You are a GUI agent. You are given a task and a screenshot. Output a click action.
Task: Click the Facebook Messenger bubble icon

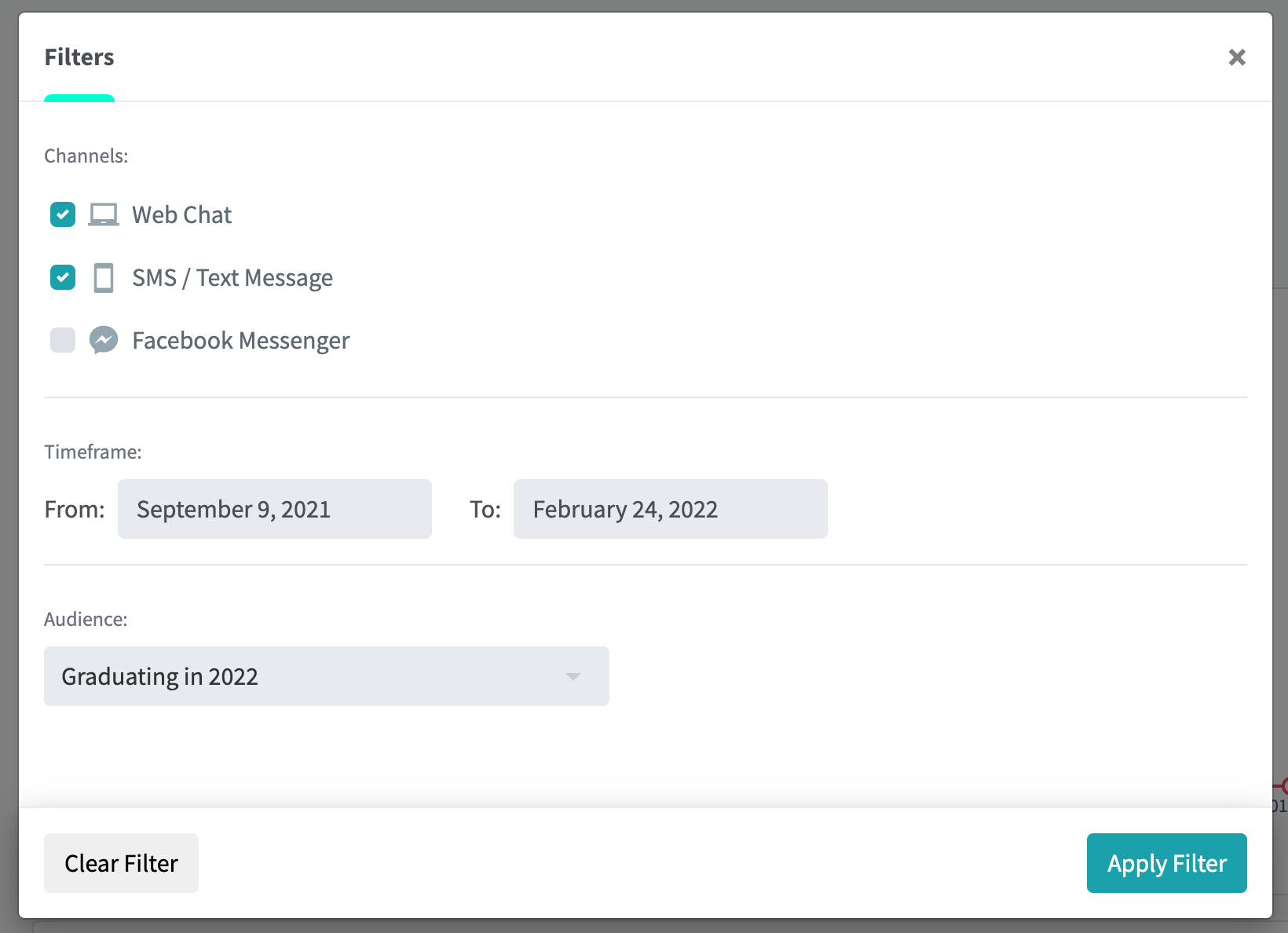(x=104, y=340)
